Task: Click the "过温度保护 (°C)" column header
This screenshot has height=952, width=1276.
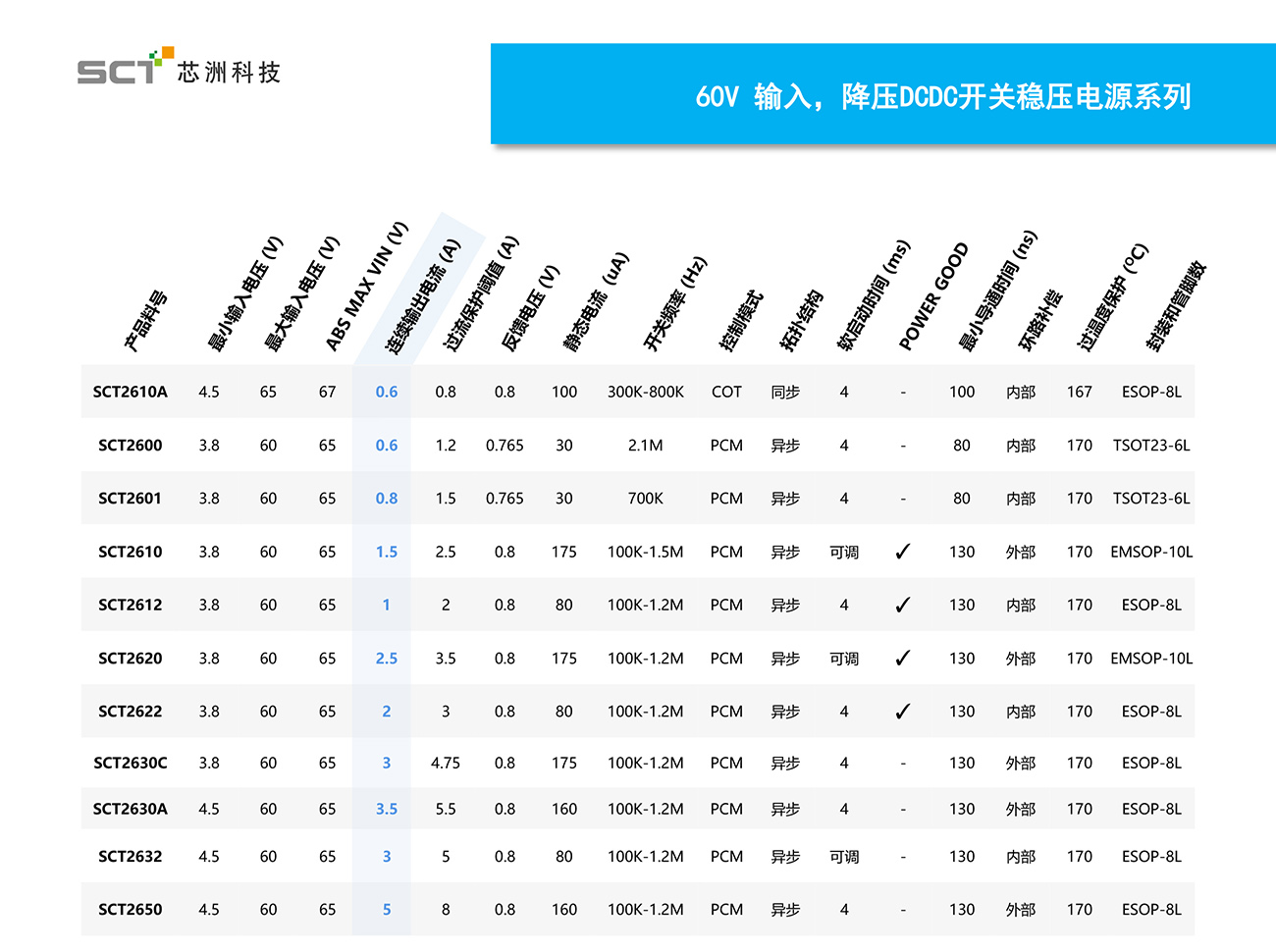Action: point(1112,297)
